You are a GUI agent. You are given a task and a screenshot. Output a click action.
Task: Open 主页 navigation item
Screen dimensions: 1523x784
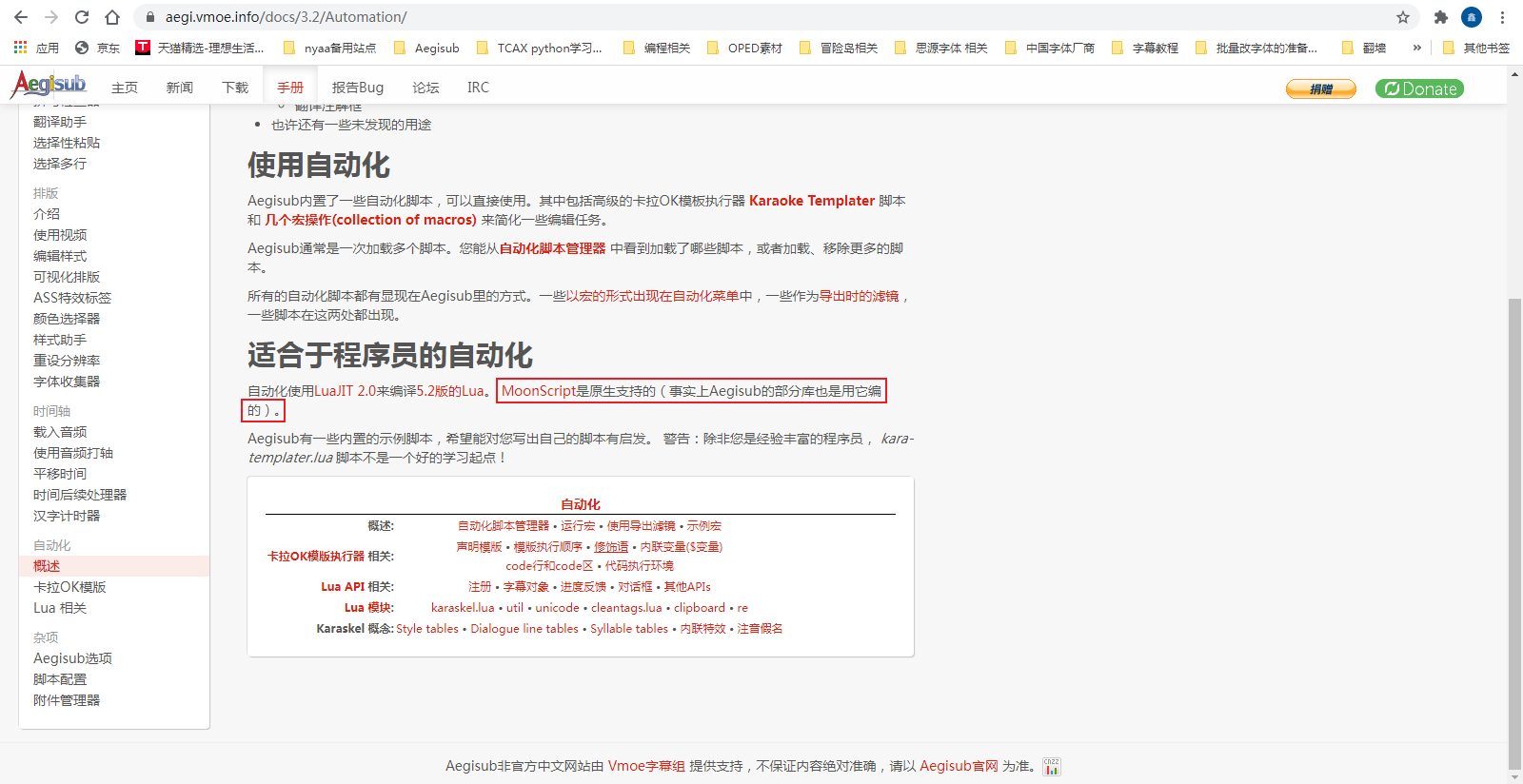click(125, 88)
